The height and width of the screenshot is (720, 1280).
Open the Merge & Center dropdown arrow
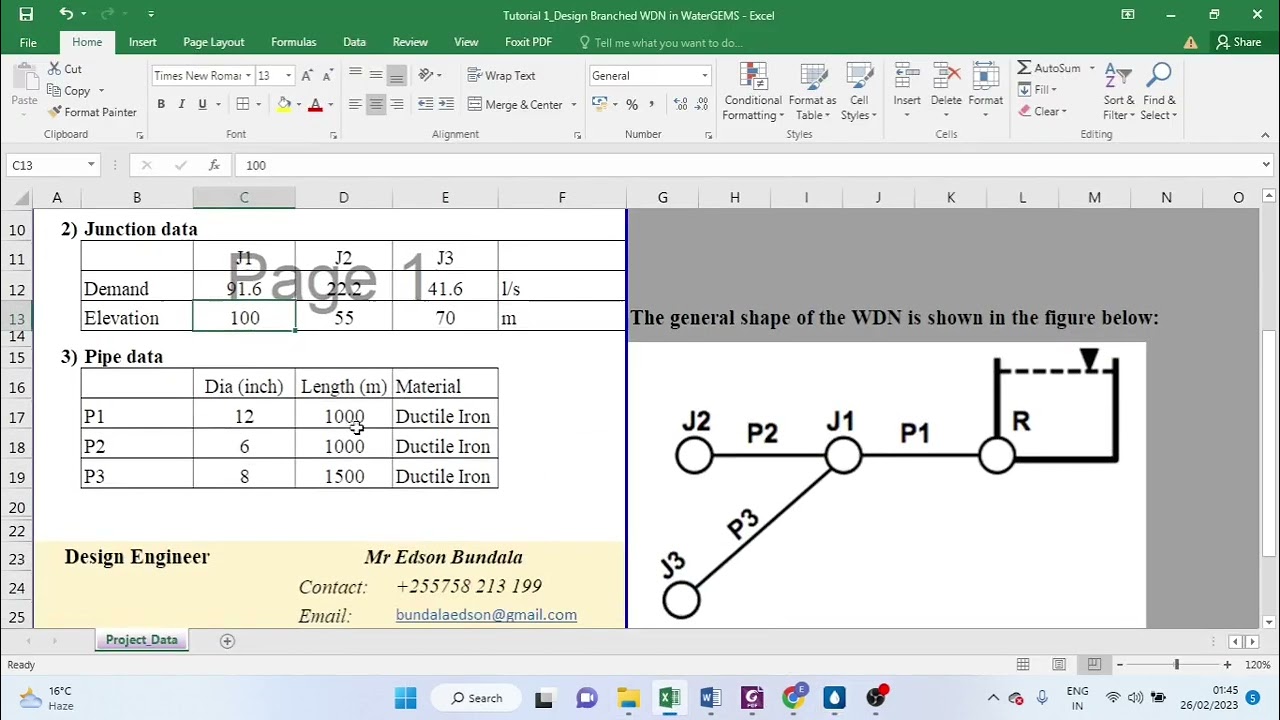coord(574,104)
